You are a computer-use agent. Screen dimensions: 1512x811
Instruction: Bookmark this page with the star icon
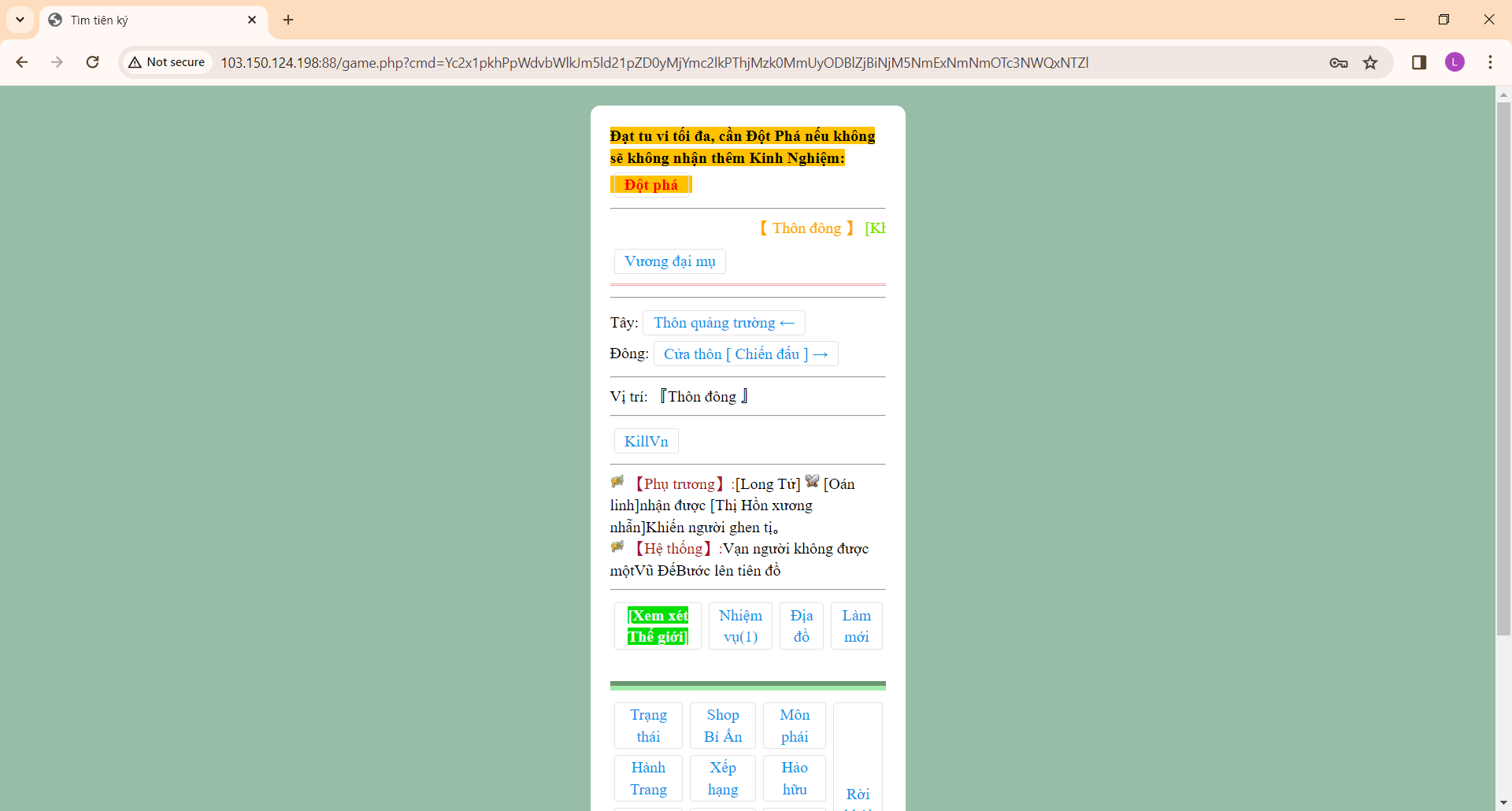pos(1370,62)
